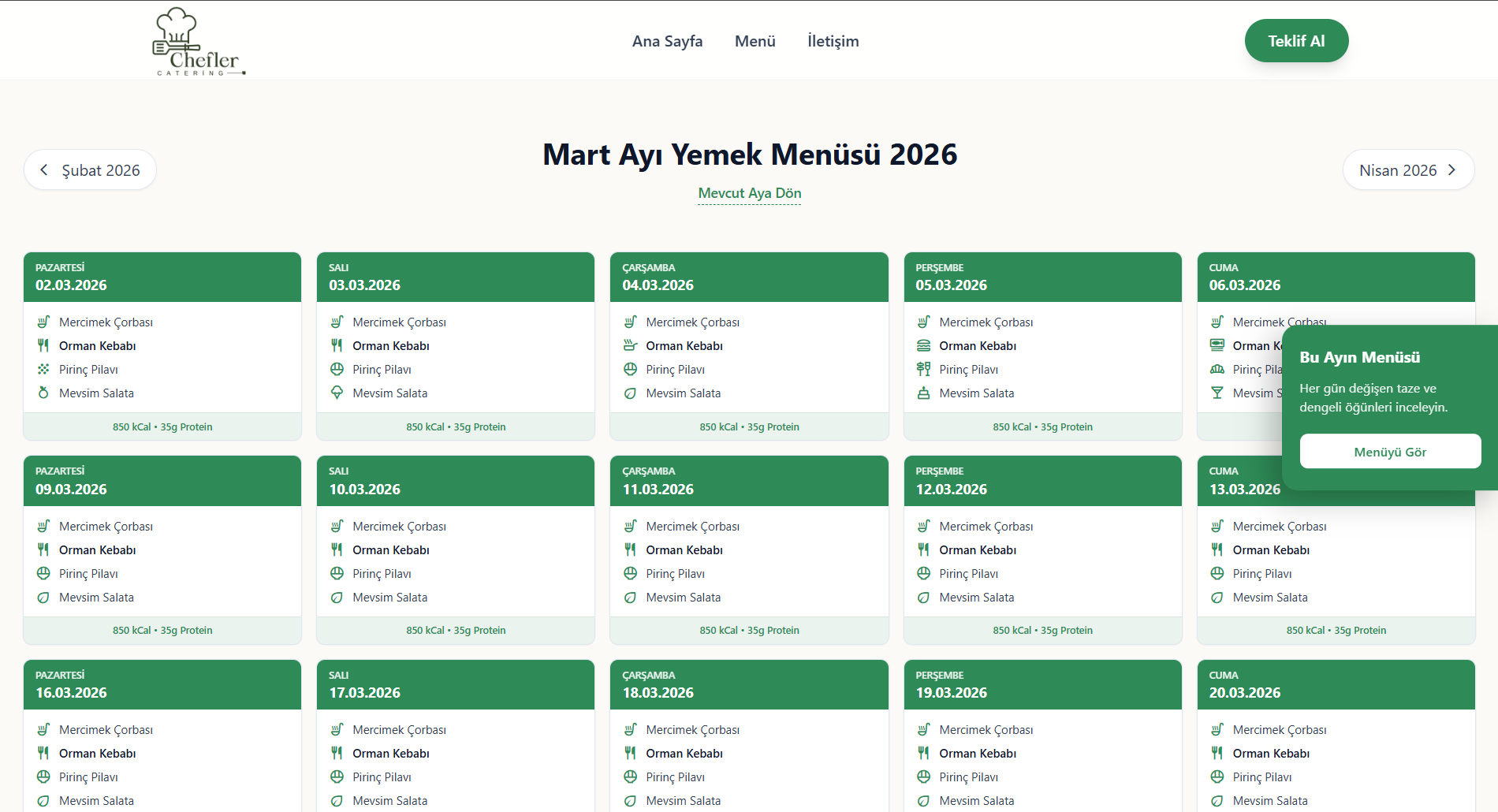Click the right chevron beside Nisan 2026
Screen dimensions: 1498x812
coord(1451,169)
